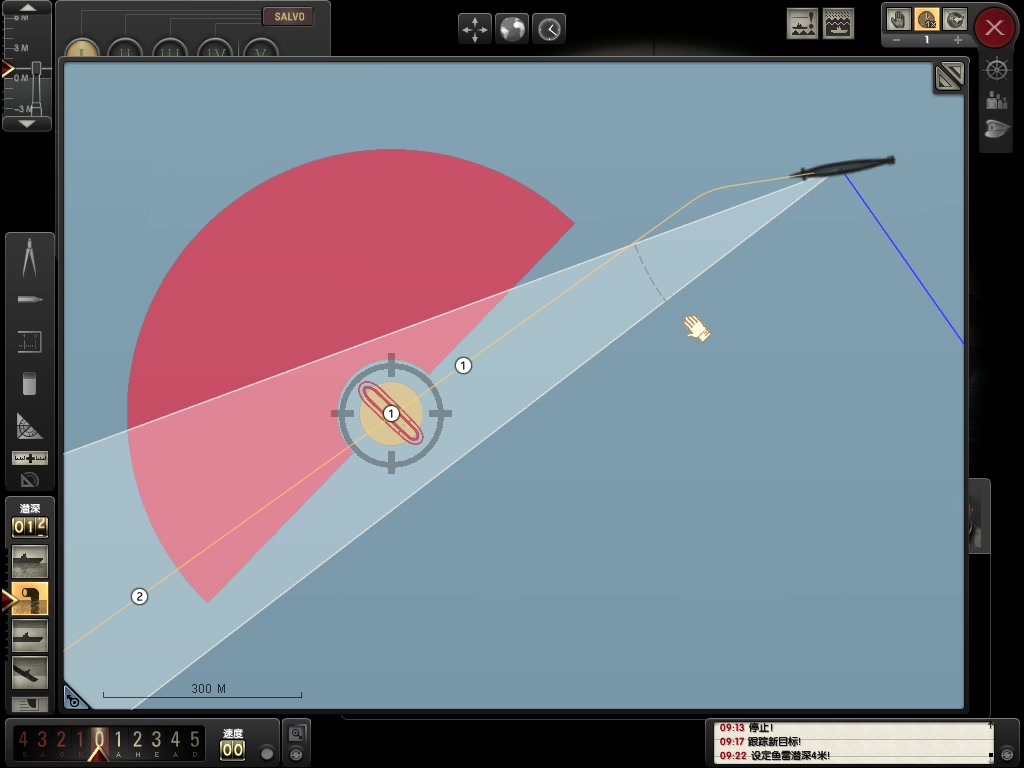1024x768 pixels.
Task: Open the captain's hat icon
Action: [x=996, y=128]
